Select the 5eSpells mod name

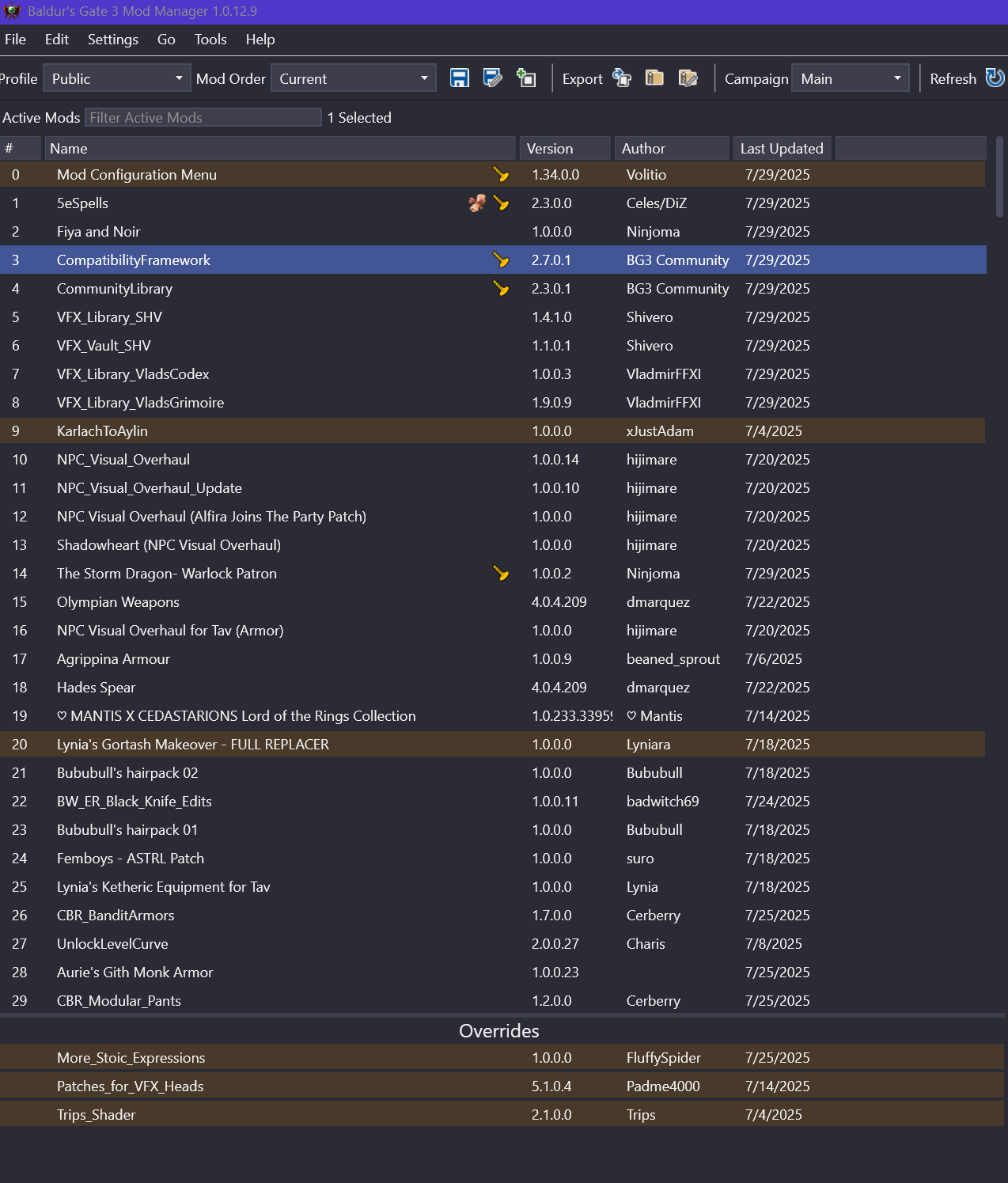[82, 203]
